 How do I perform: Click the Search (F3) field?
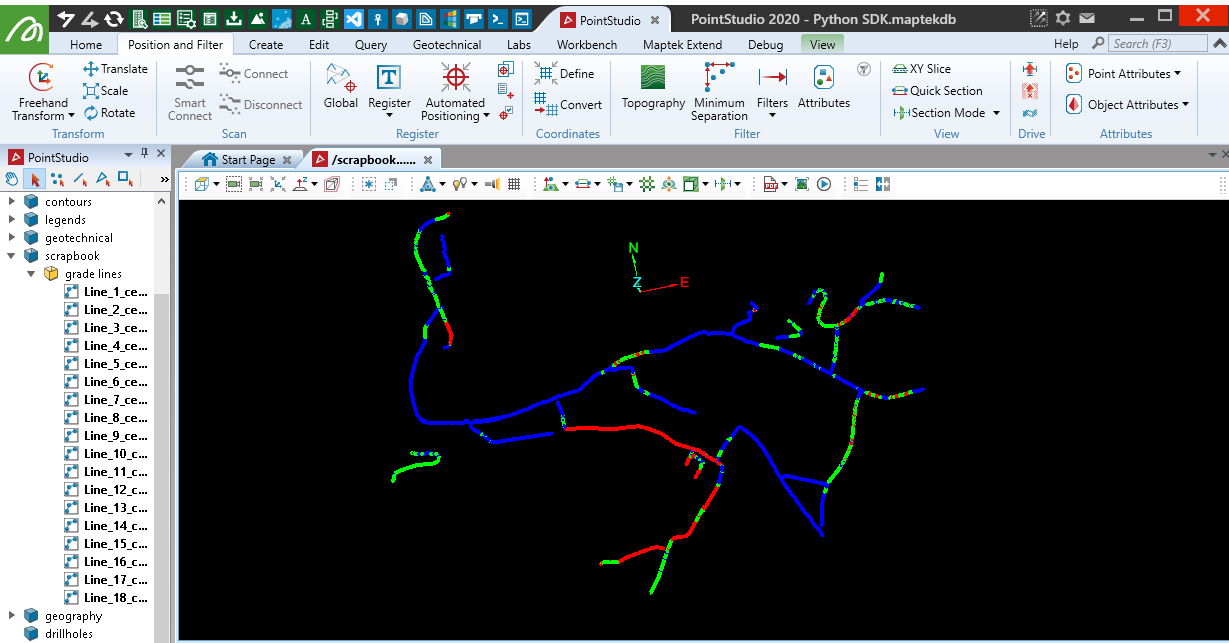(x=1156, y=43)
